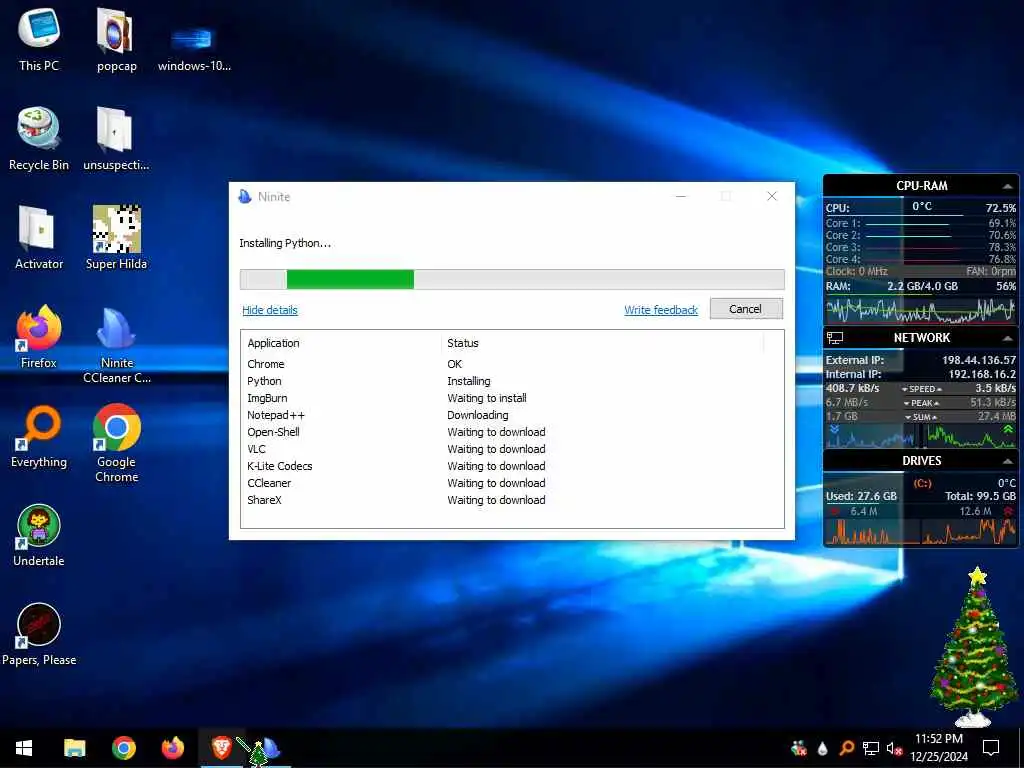Open File Explorer from the taskbar
The height and width of the screenshot is (768, 1024).
(74, 748)
